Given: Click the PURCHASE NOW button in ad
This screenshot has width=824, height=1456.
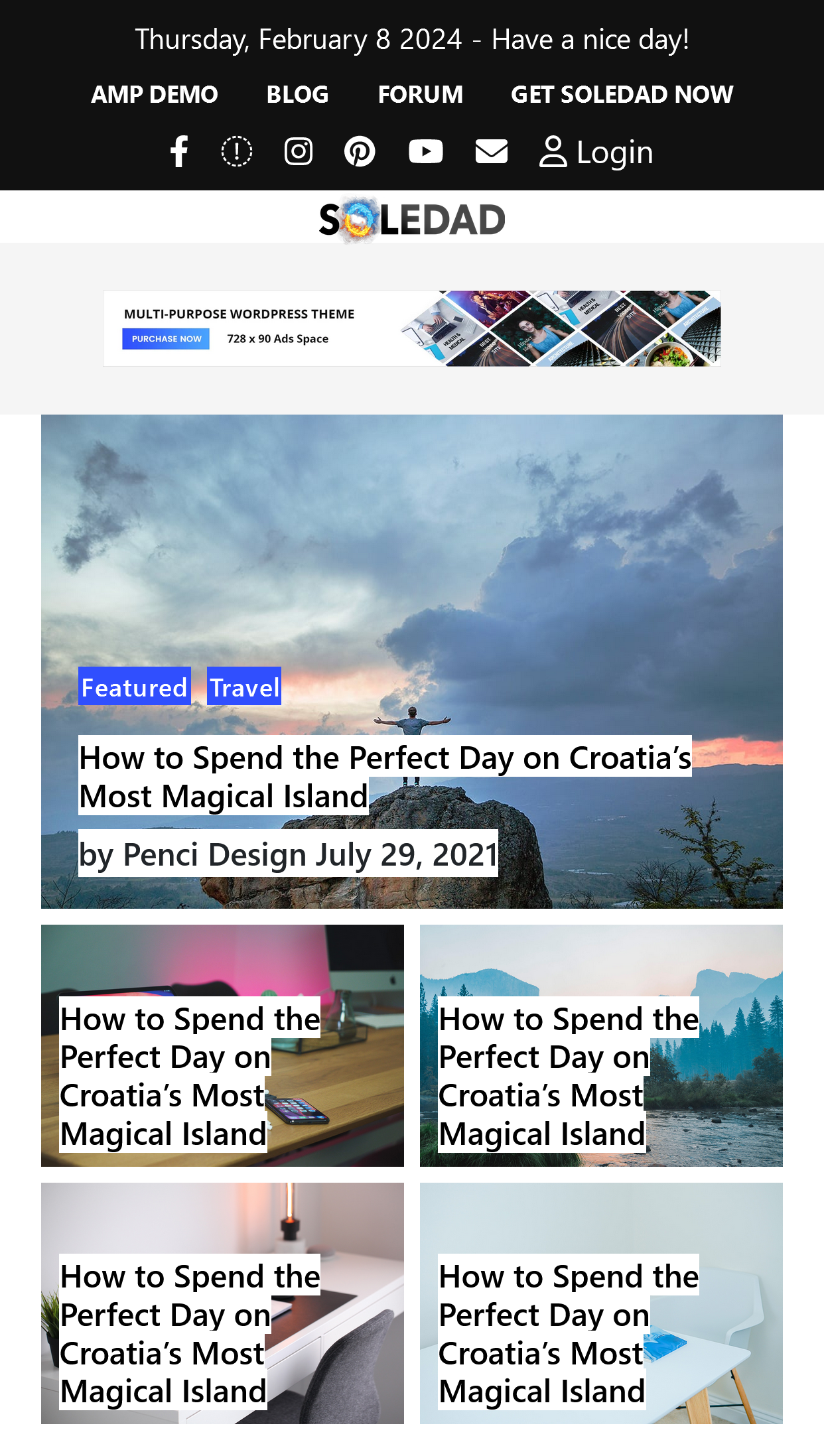Looking at the screenshot, I should [166, 339].
